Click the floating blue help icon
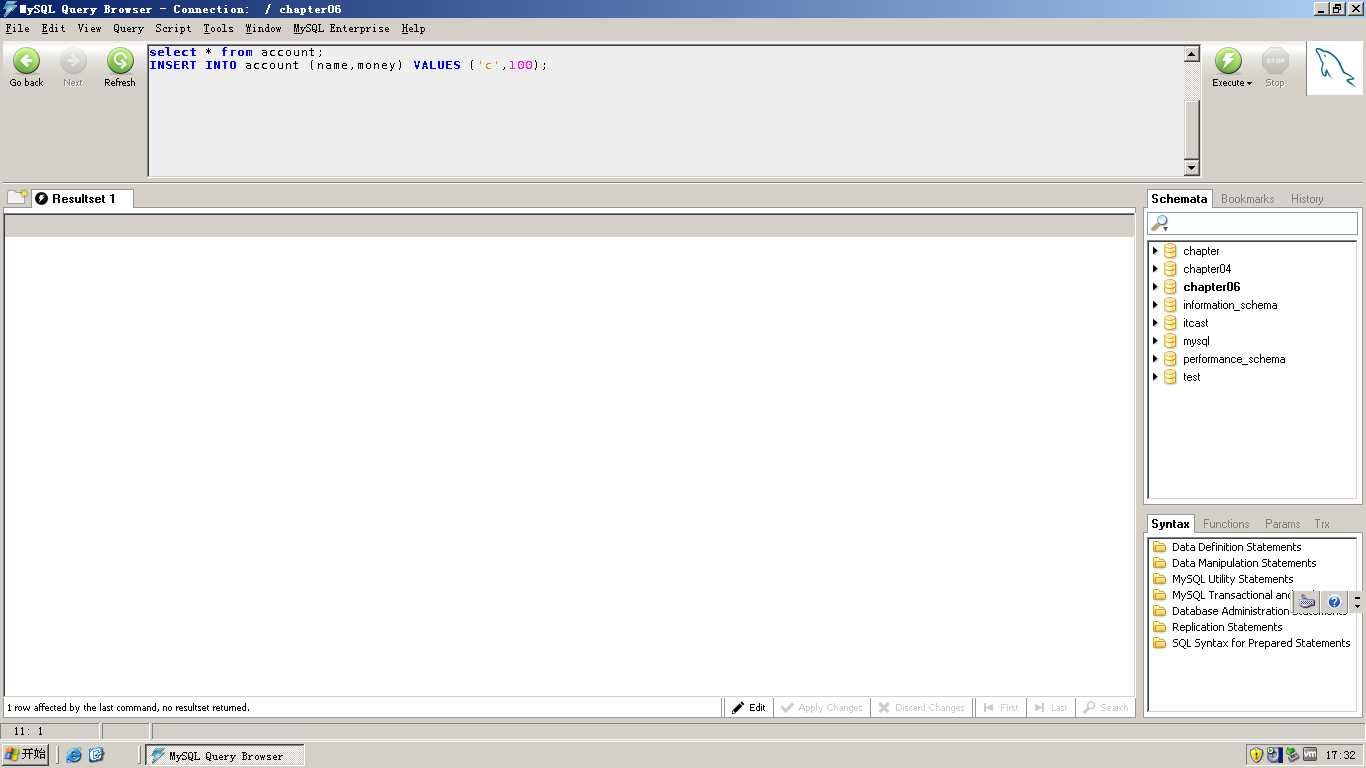The width and height of the screenshot is (1366, 768). (x=1334, y=602)
